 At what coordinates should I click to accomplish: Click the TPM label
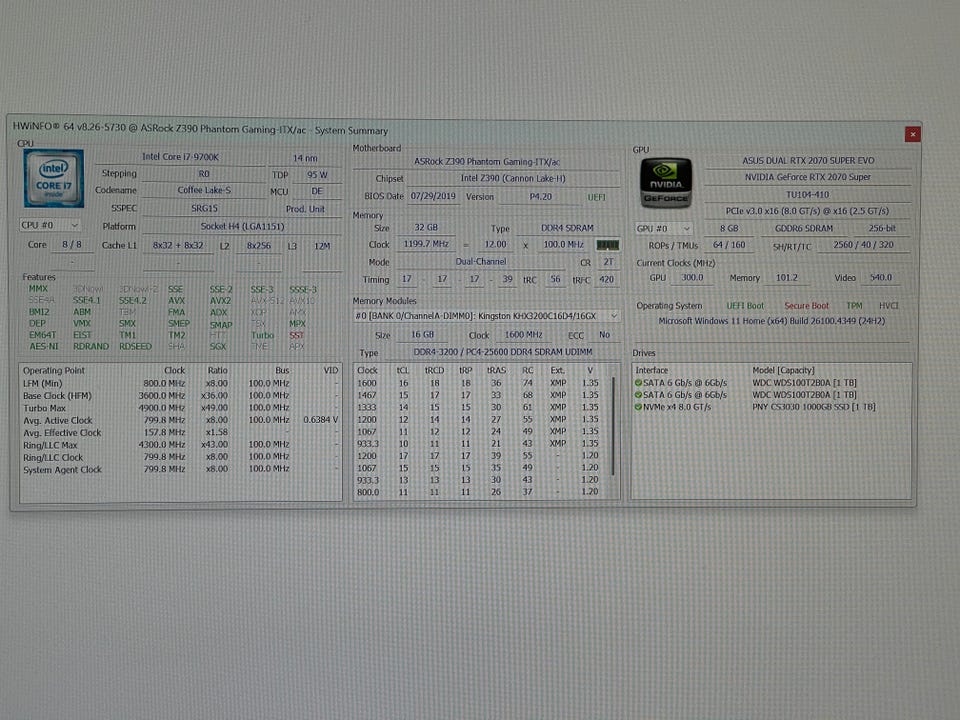(x=854, y=306)
